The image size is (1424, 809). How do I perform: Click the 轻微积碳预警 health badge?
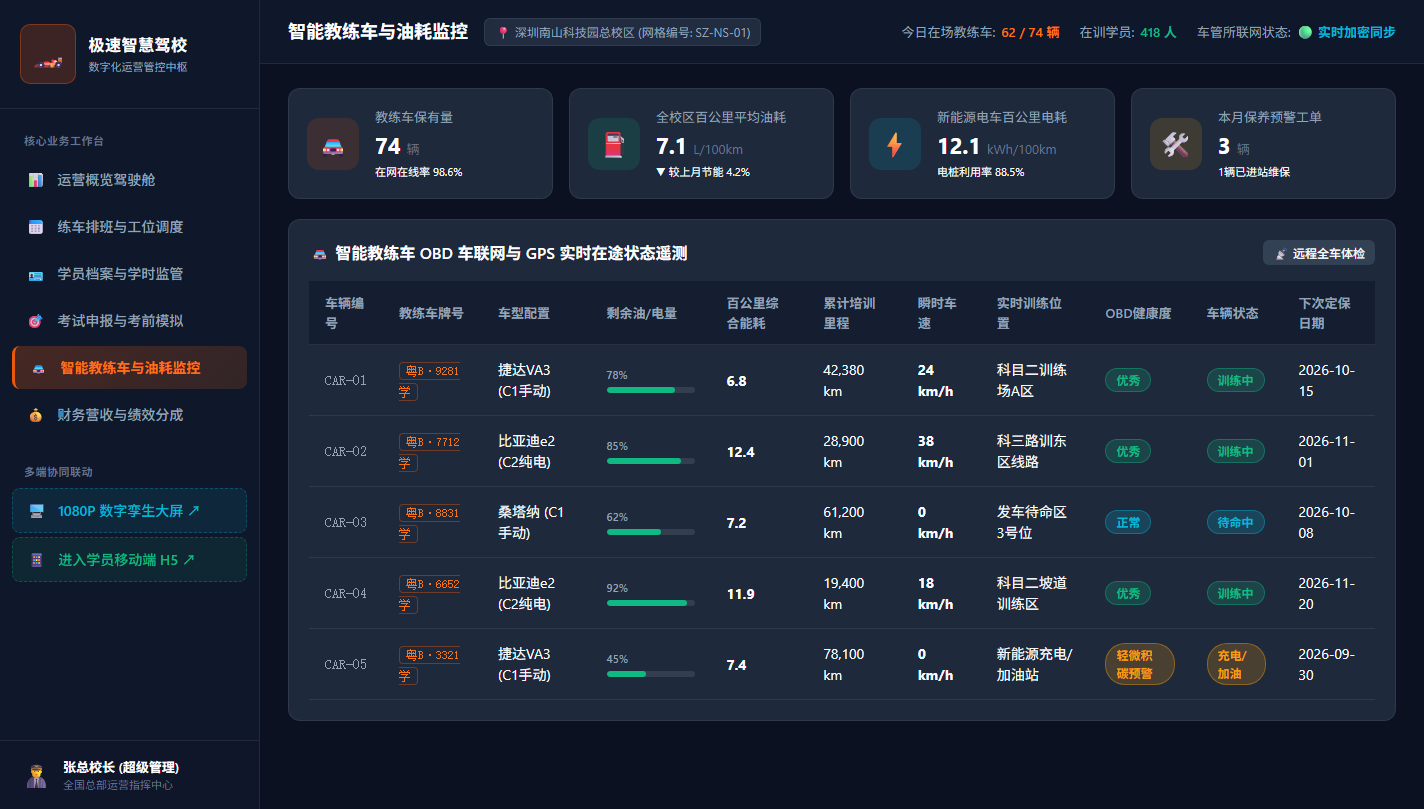pyautogui.click(x=1140, y=664)
